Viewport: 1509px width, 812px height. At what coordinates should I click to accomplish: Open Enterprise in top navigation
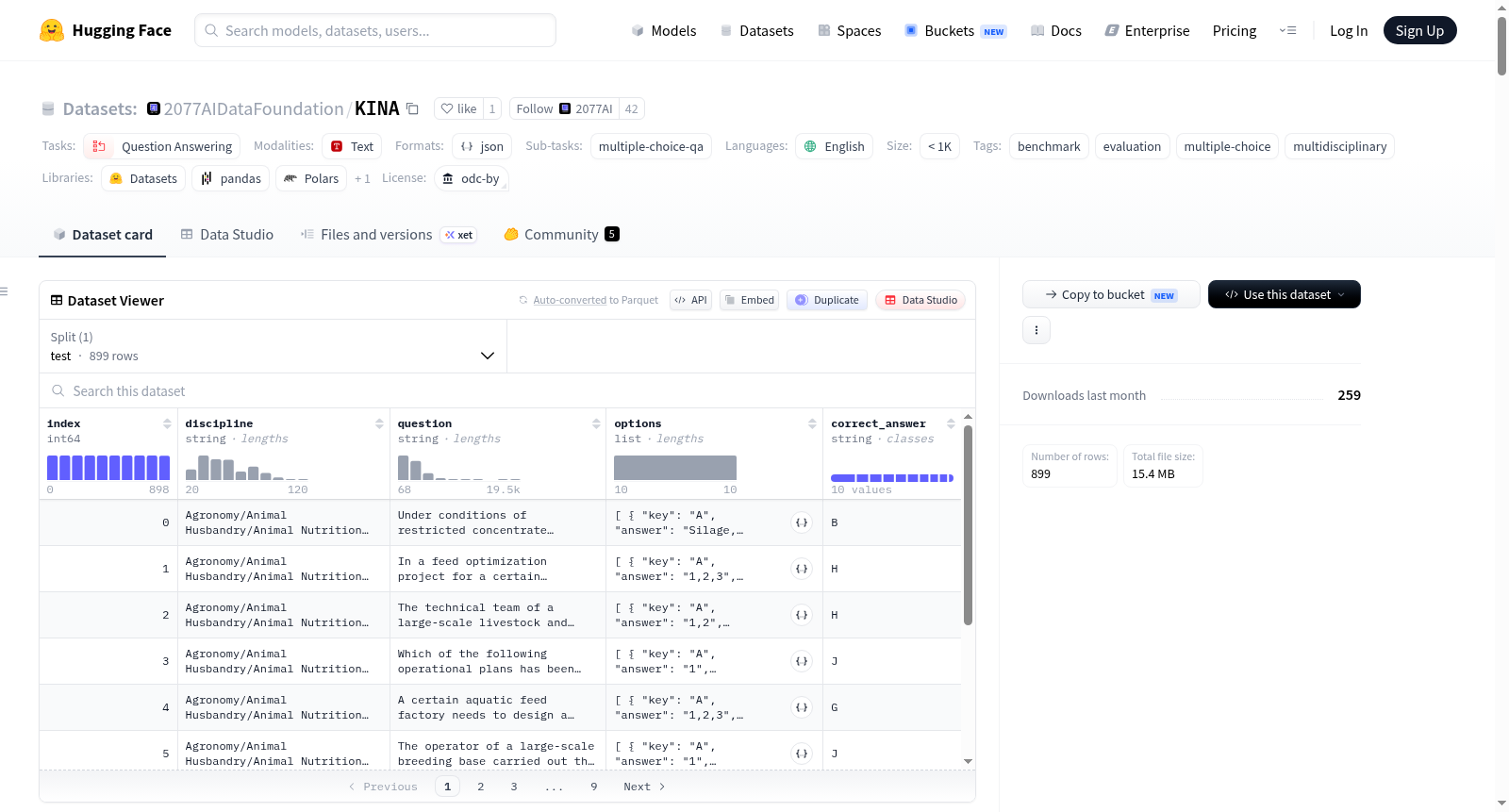pyautogui.click(x=1147, y=30)
